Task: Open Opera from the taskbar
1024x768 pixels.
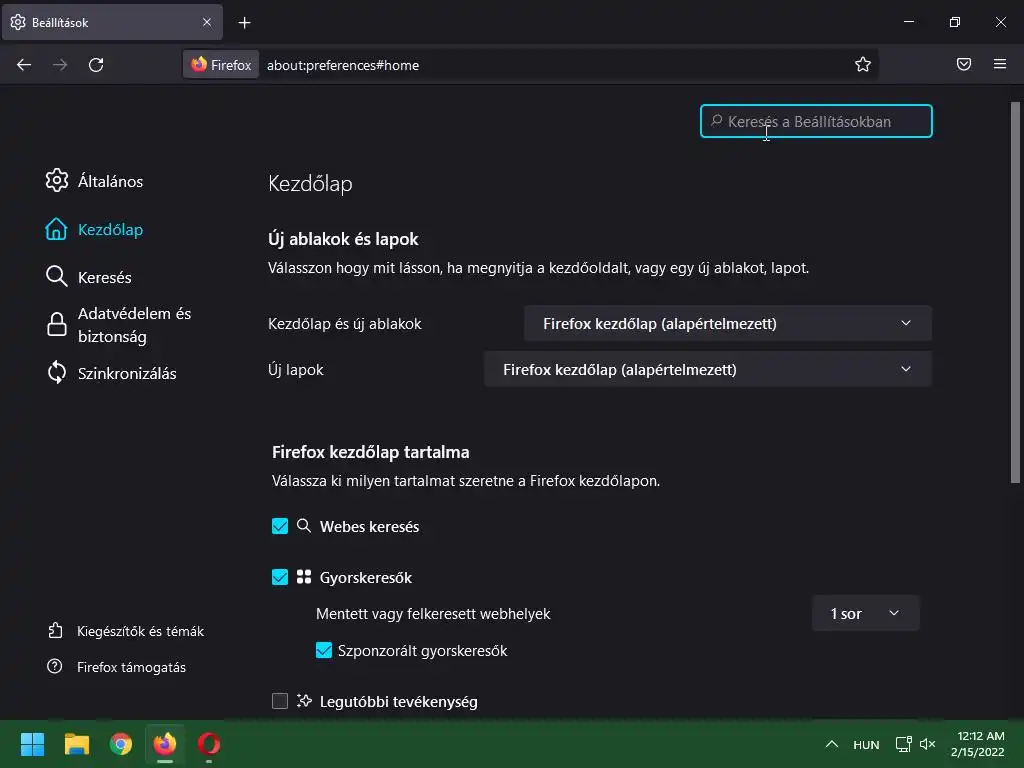Action: click(209, 744)
